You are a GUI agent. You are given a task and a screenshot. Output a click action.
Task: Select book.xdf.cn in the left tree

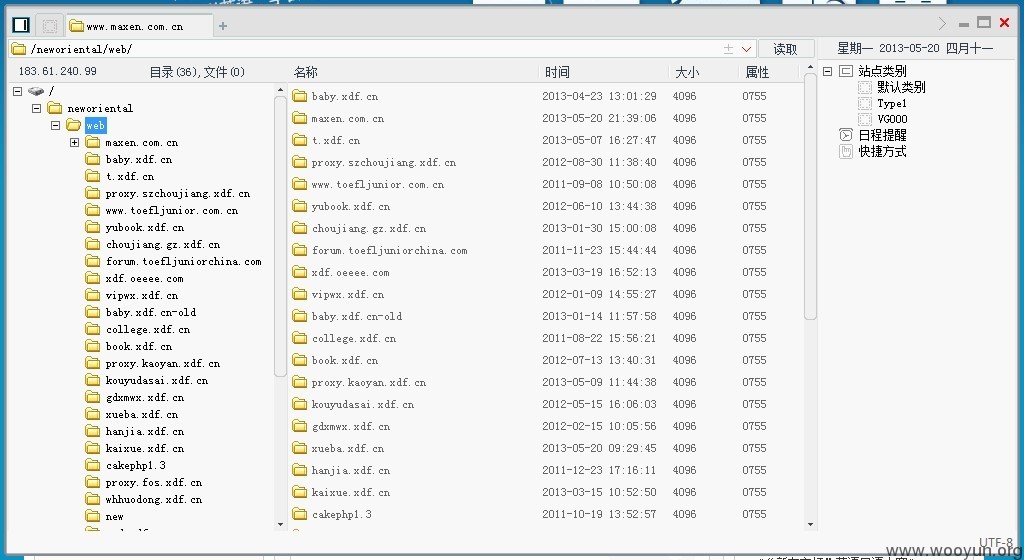pos(138,346)
